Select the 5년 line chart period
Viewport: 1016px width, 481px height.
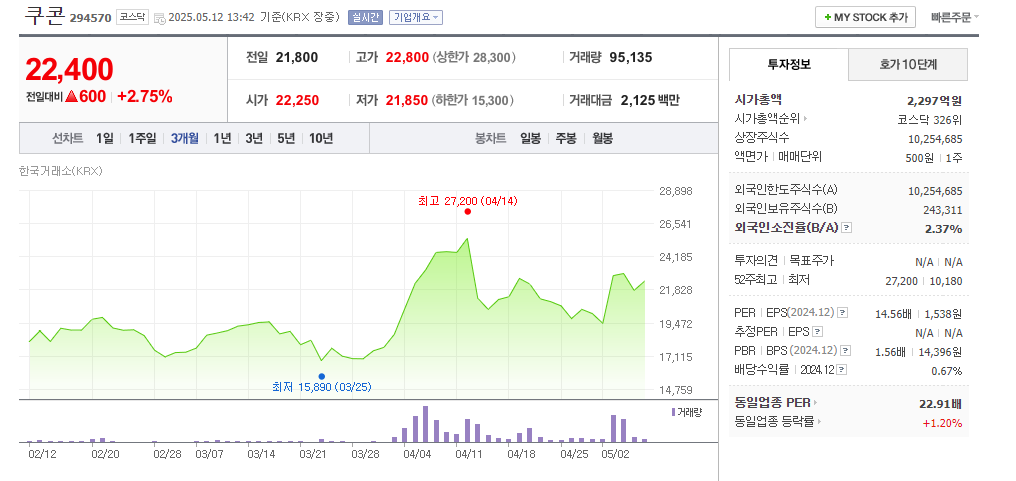[x=286, y=138]
